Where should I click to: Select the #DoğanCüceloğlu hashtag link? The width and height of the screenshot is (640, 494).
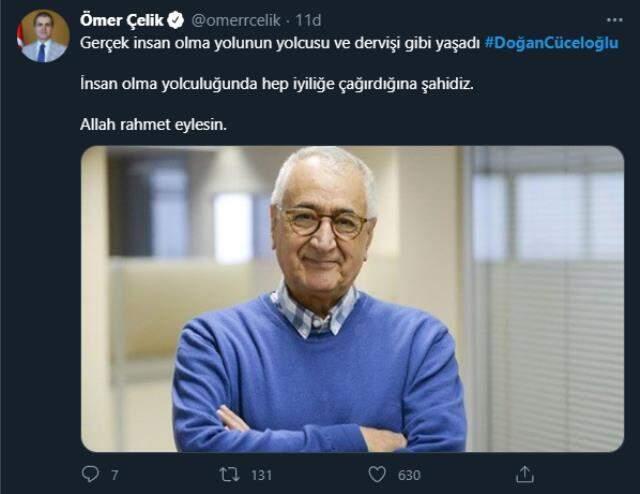[551, 43]
